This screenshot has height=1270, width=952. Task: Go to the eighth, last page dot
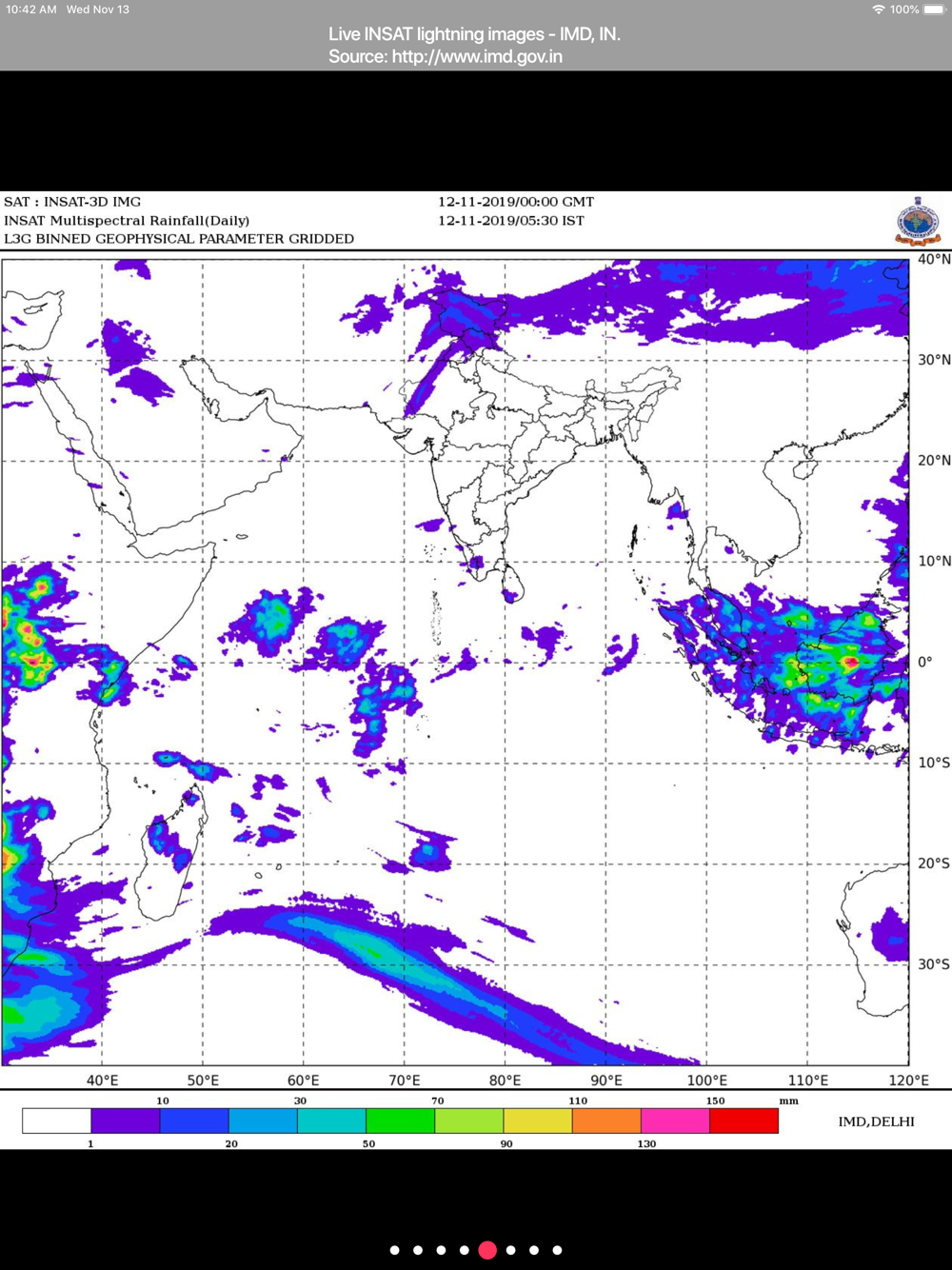pyautogui.click(x=557, y=1250)
